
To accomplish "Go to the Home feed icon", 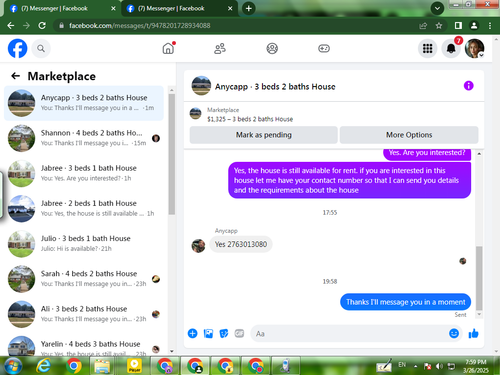I will pos(168,48).
